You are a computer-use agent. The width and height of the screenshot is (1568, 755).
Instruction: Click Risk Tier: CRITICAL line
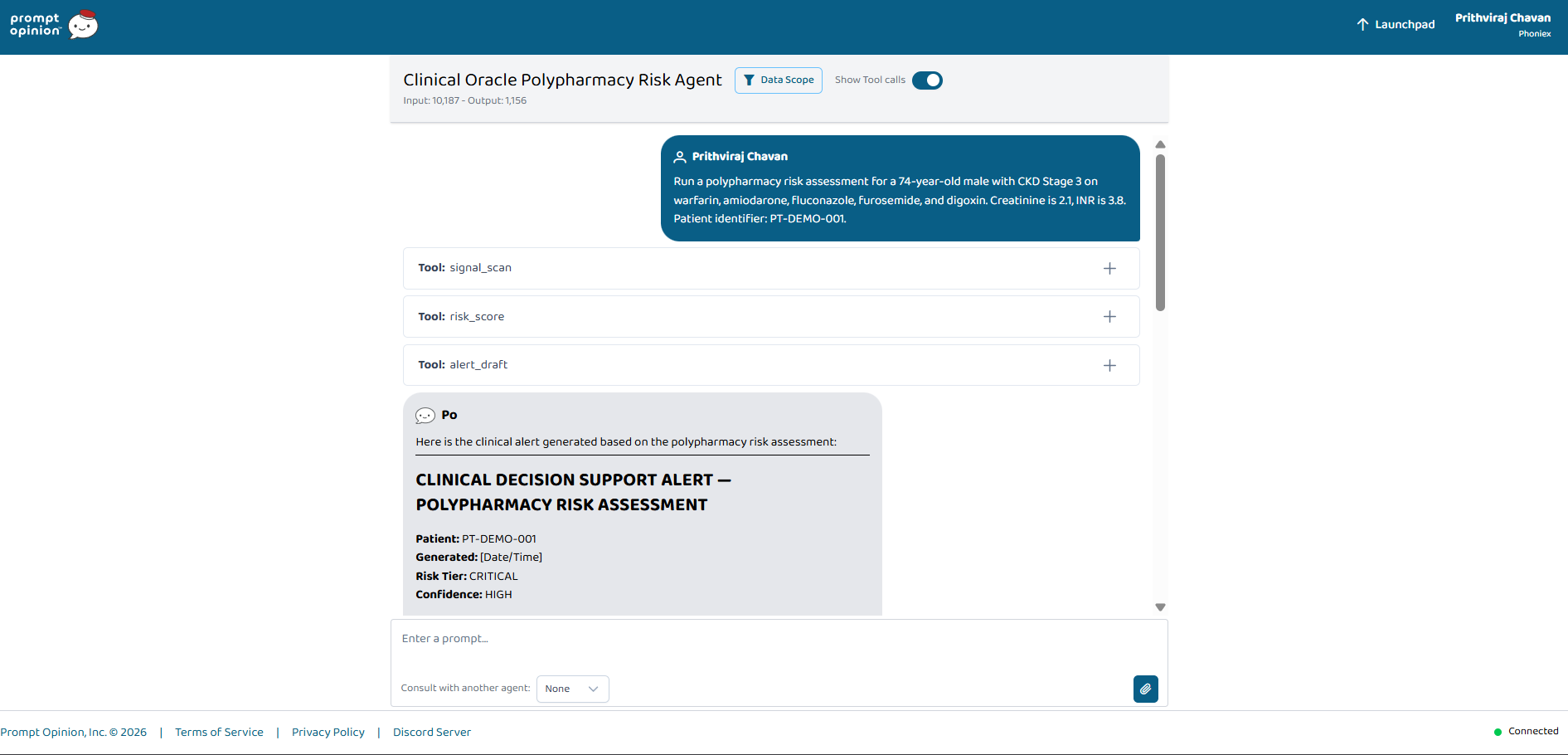(x=467, y=576)
